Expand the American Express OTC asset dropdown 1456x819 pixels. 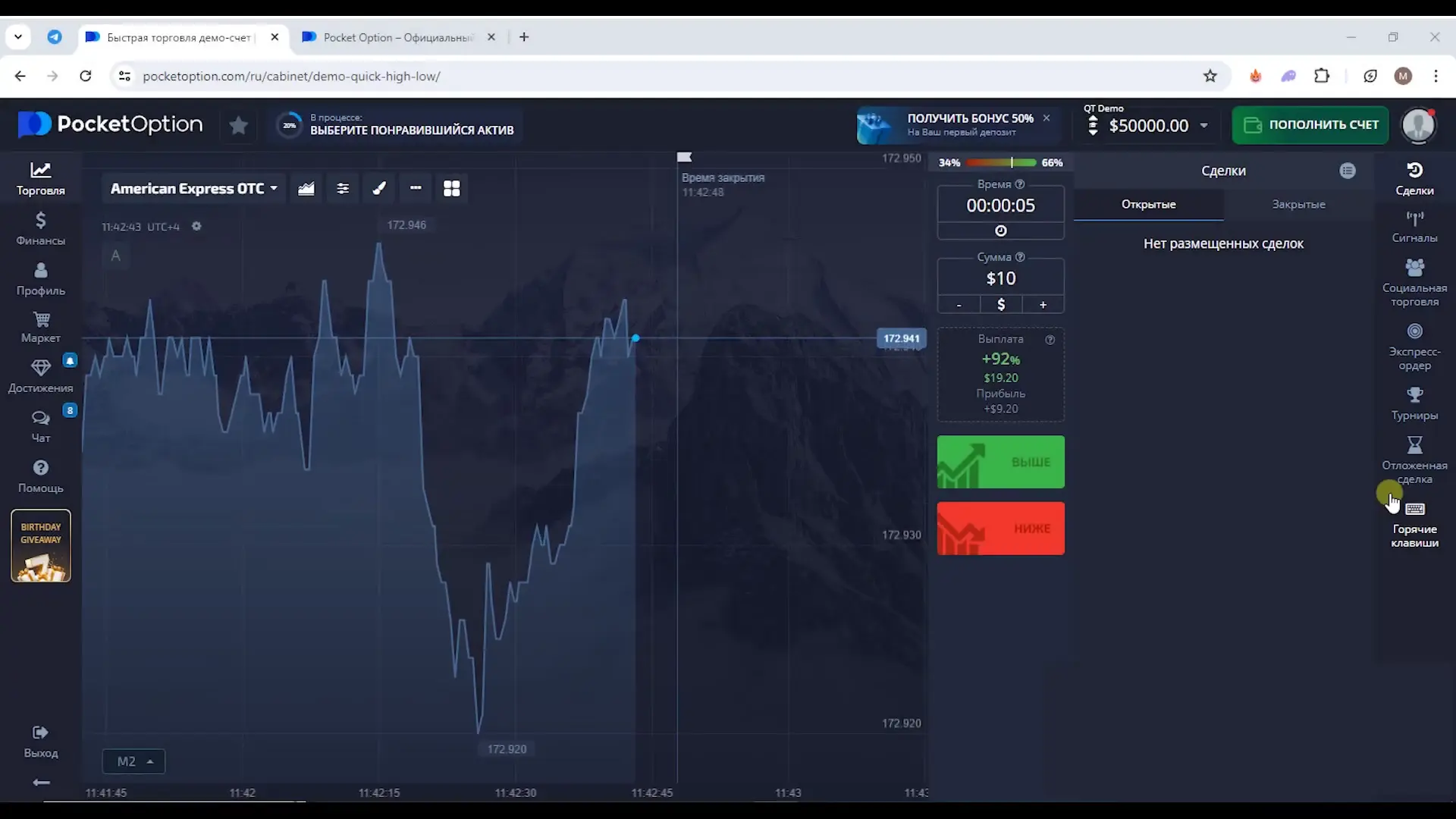pyautogui.click(x=193, y=188)
